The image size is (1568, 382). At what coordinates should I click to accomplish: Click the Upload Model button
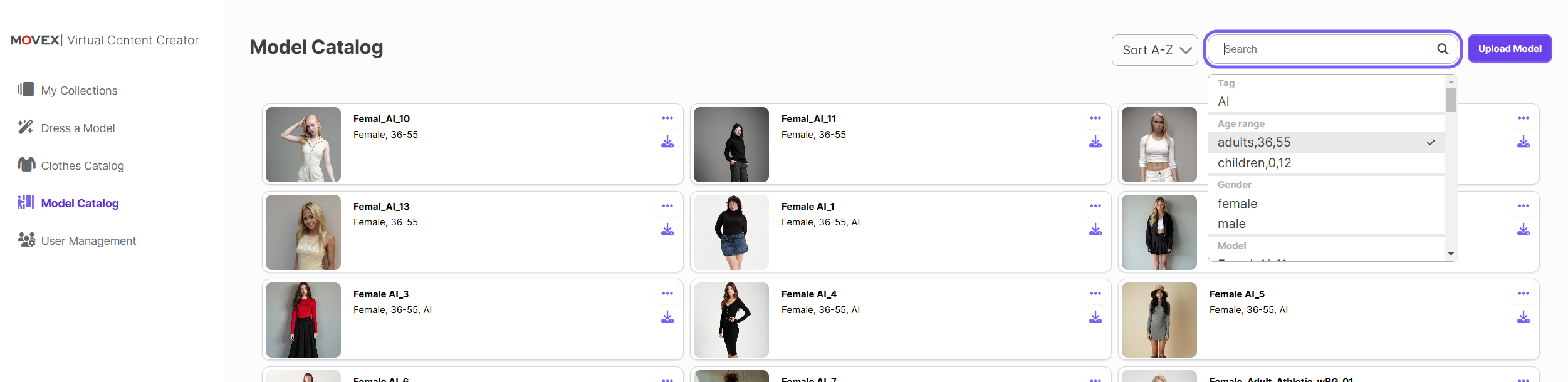click(x=1510, y=49)
